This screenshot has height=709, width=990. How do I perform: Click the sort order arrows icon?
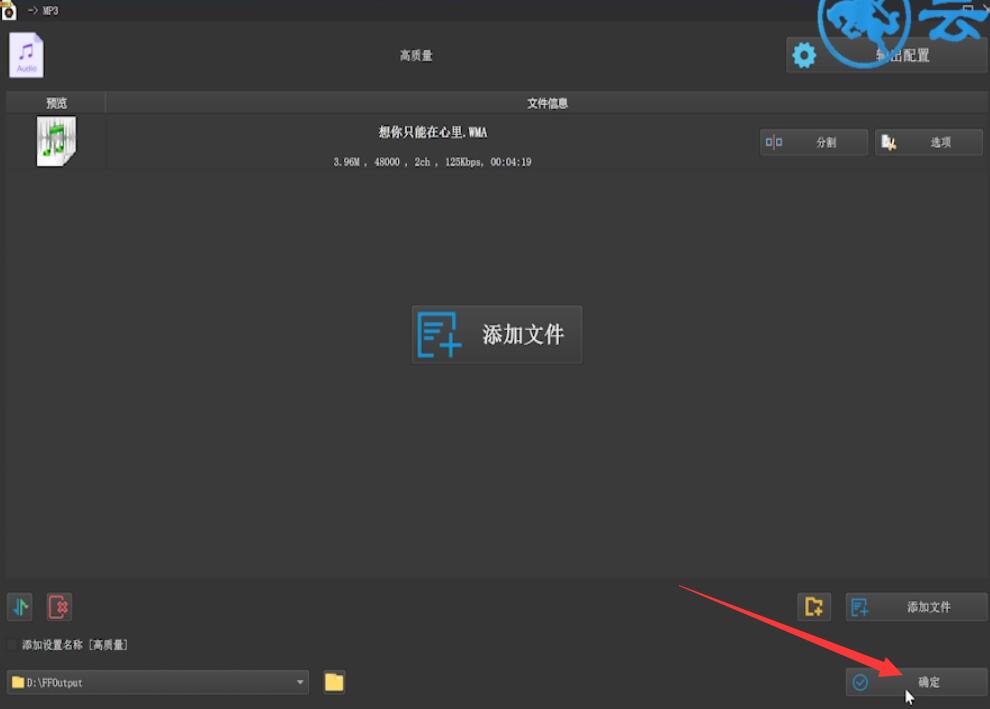click(20, 607)
